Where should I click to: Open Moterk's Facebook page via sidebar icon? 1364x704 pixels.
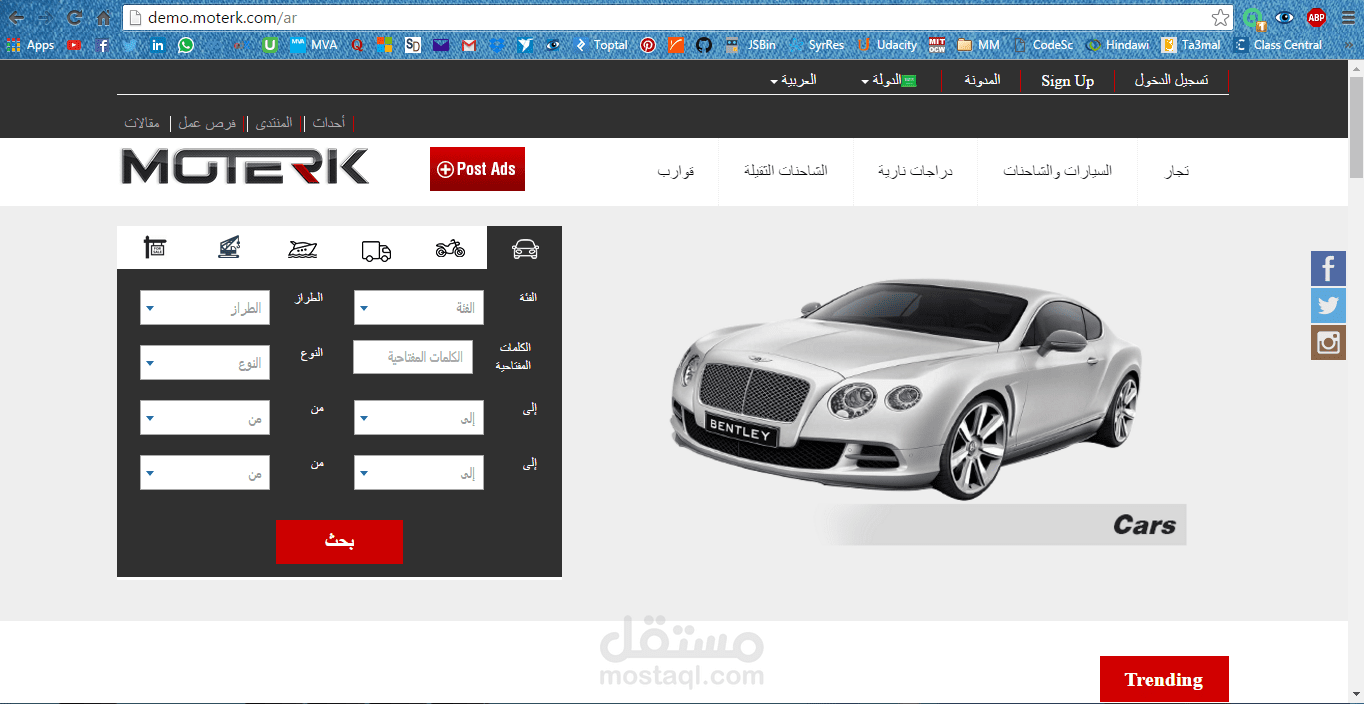click(1328, 268)
